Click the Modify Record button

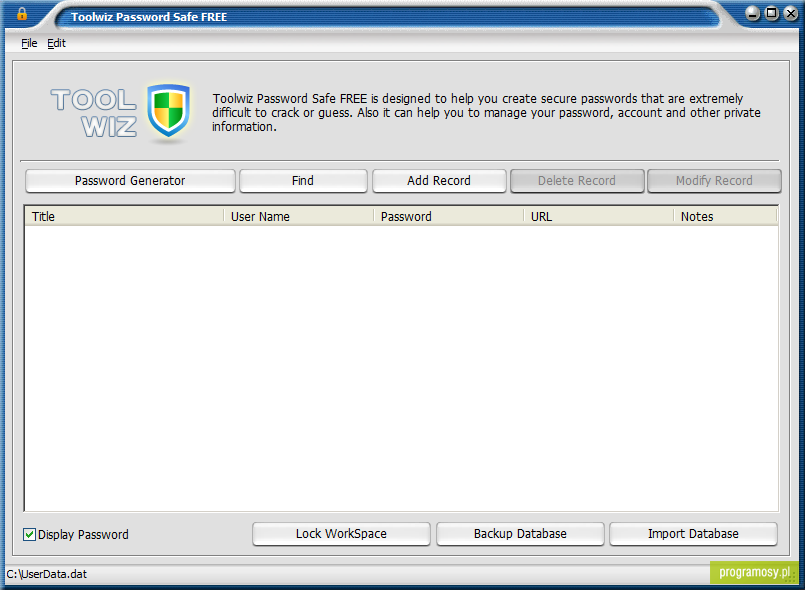(714, 181)
